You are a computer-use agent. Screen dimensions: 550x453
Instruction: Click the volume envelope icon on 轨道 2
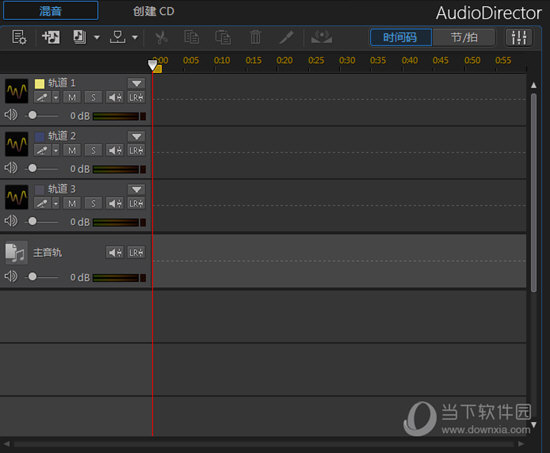pos(115,150)
